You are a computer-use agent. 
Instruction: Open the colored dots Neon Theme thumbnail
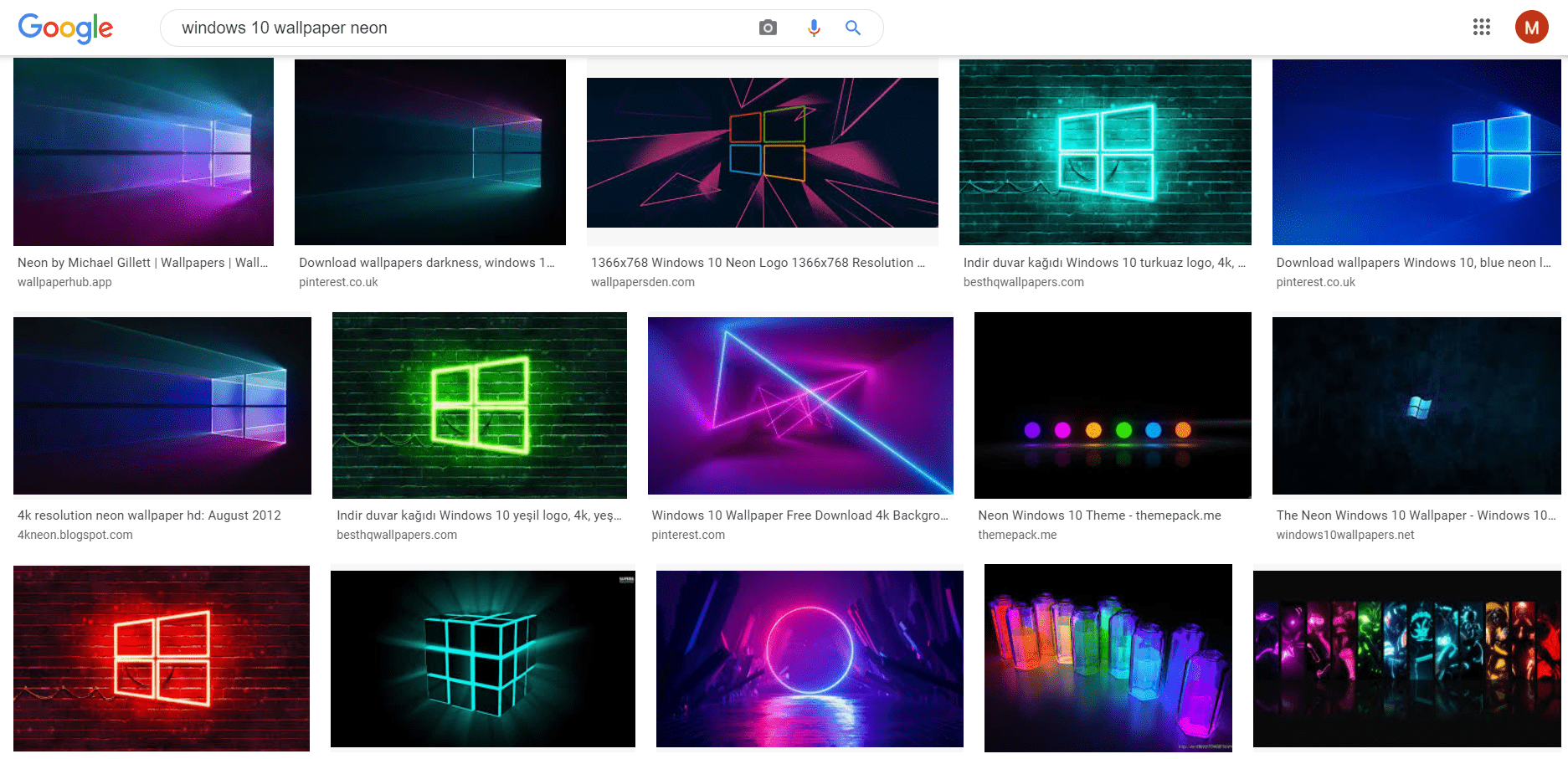[x=1113, y=405]
